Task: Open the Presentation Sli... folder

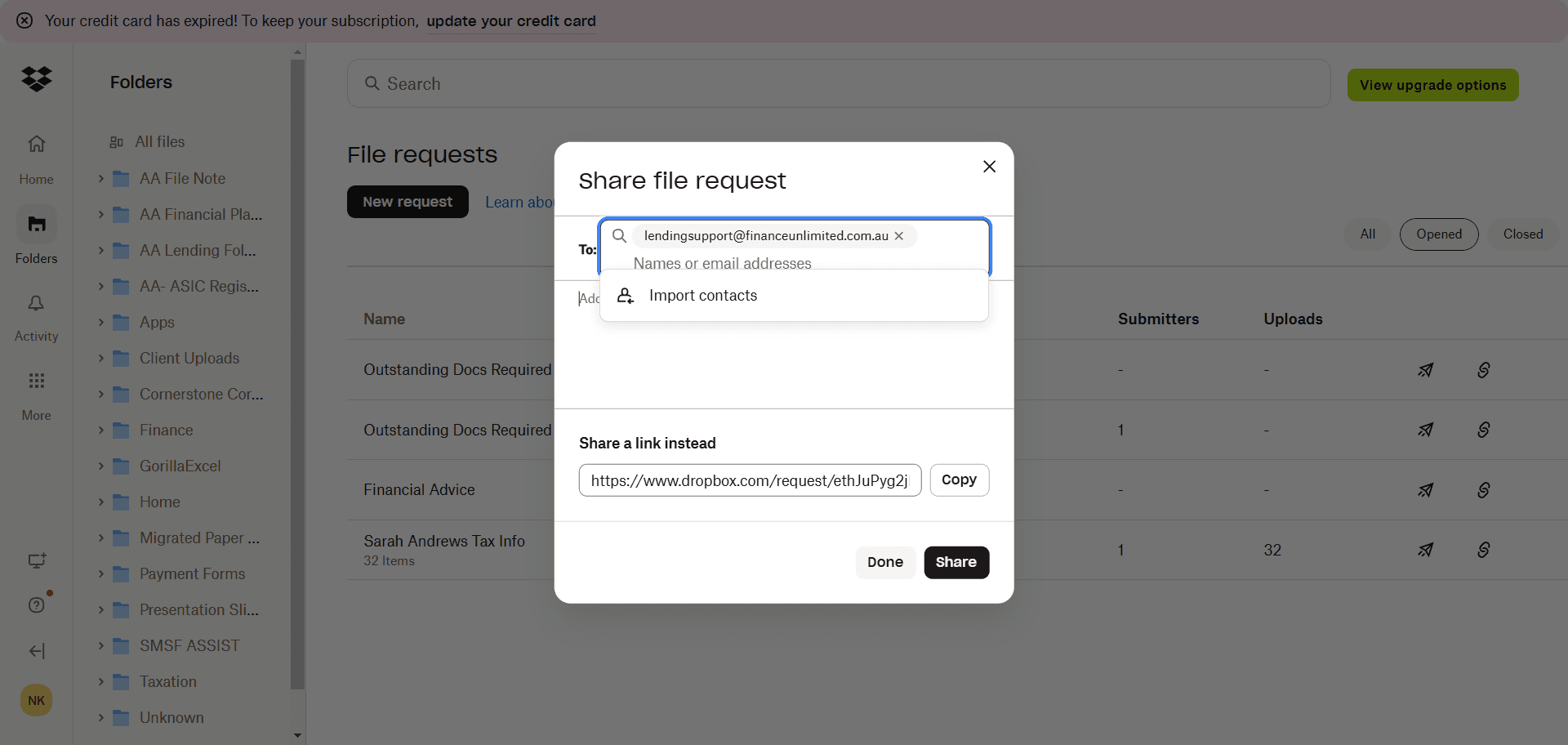Action: click(199, 609)
